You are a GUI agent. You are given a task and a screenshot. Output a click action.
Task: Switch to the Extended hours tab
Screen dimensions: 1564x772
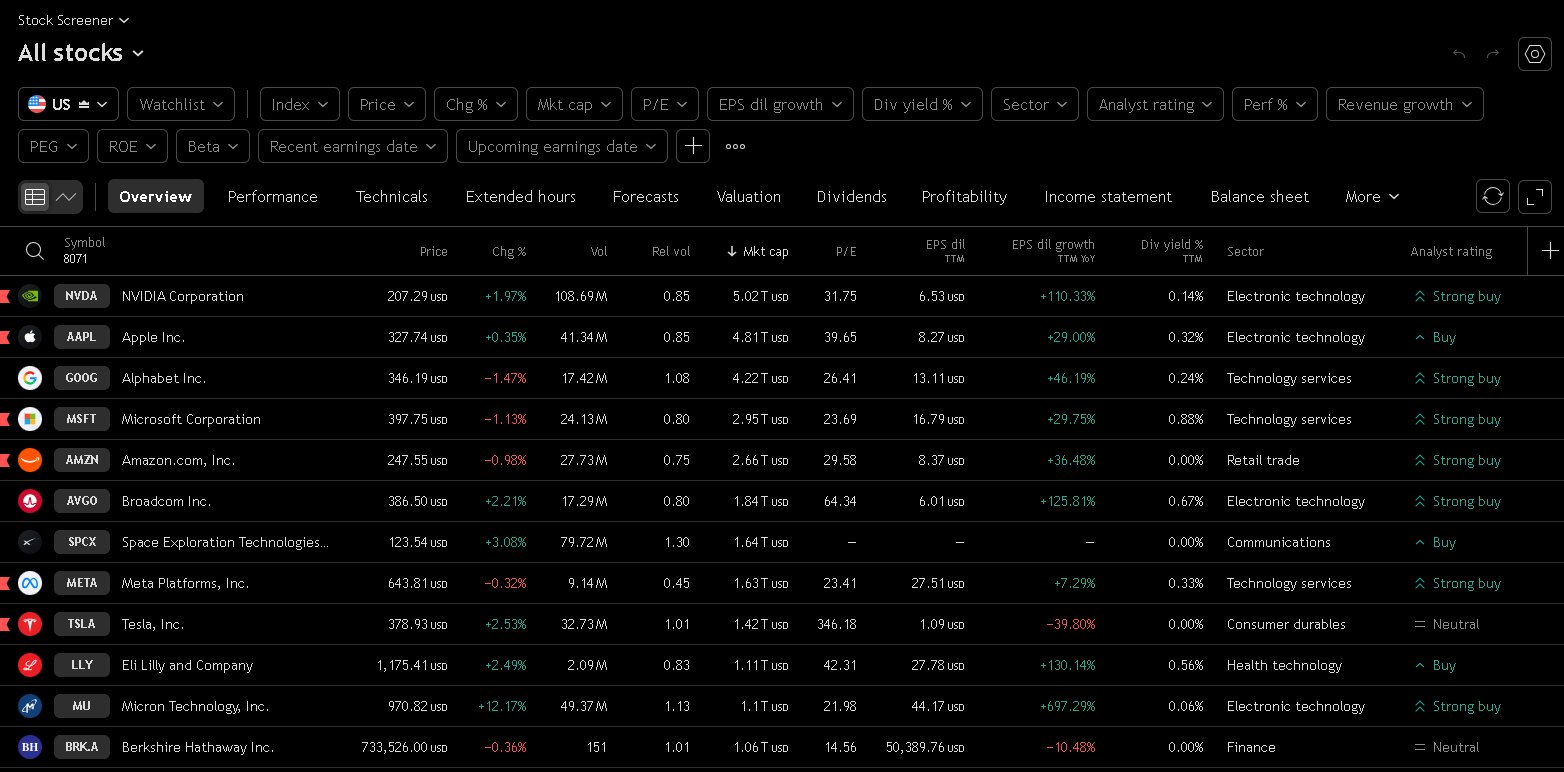coord(521,196)
